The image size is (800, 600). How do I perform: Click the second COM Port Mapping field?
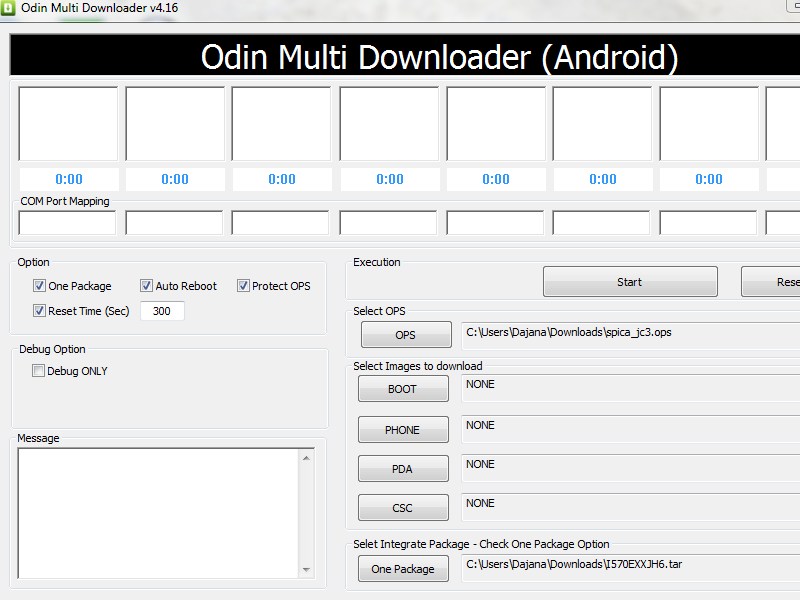point(174,223)
